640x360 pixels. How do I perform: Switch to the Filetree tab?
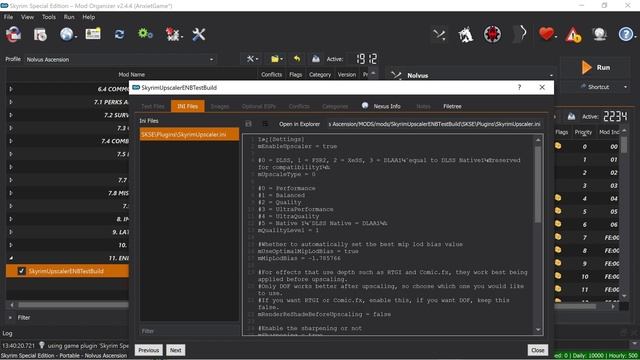point(452,106)
